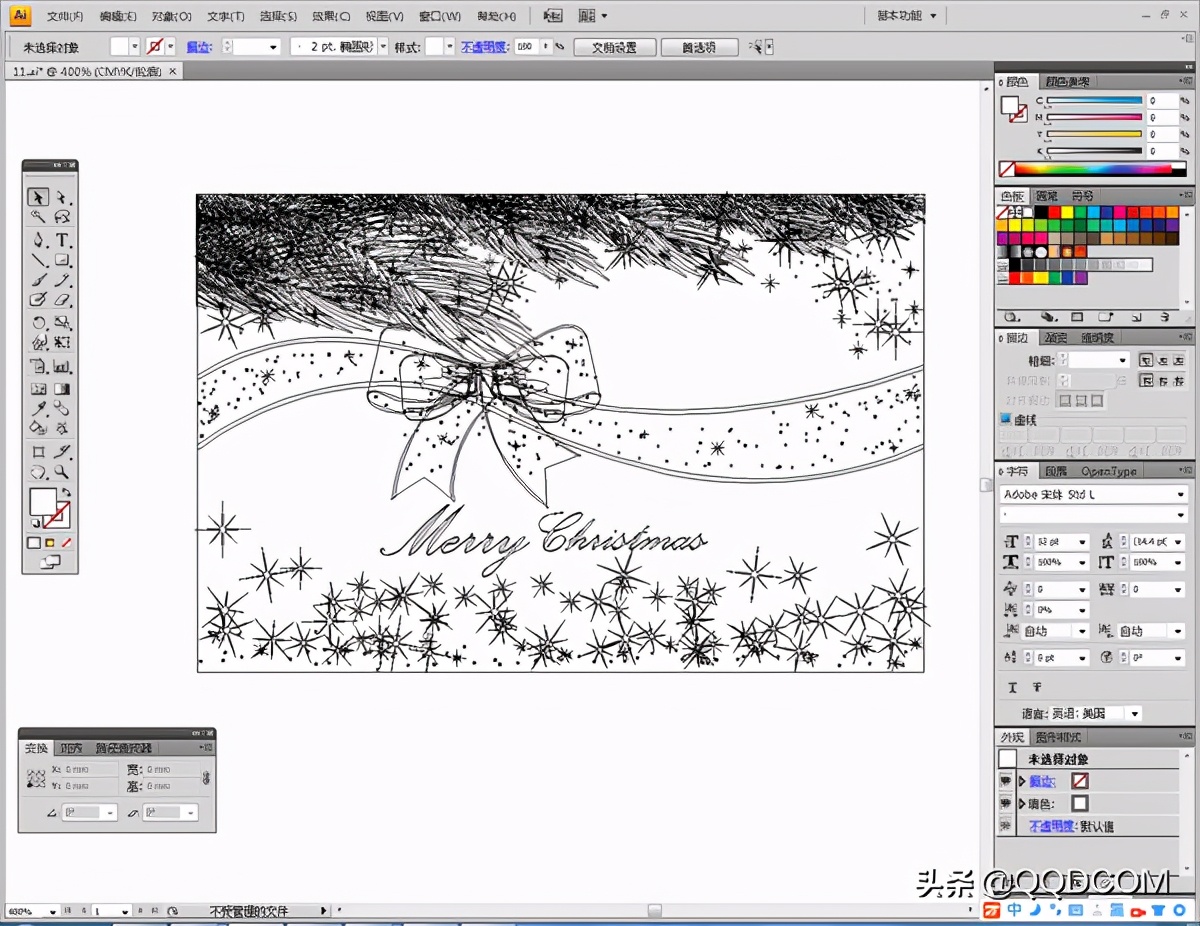Enable the dashed line checkbox in Stroke panel
Viewport: 1200px width, 926px height.
(x=1006, y=420)
